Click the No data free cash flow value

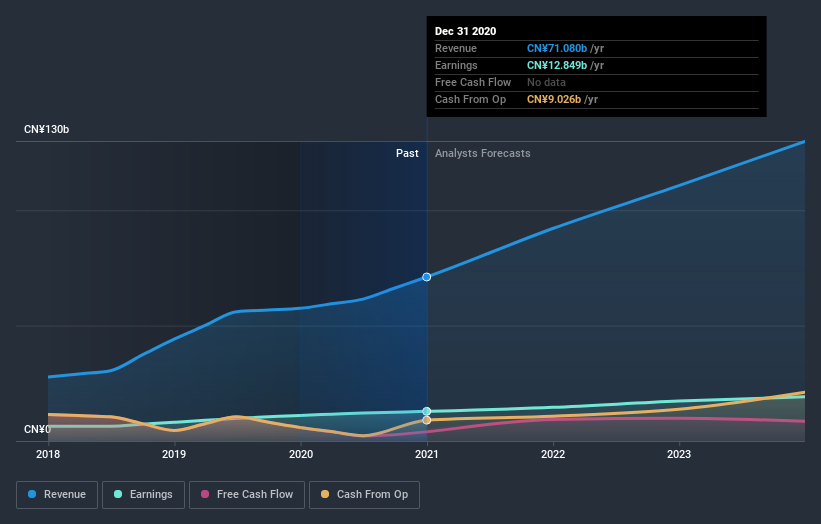point(546,82)
